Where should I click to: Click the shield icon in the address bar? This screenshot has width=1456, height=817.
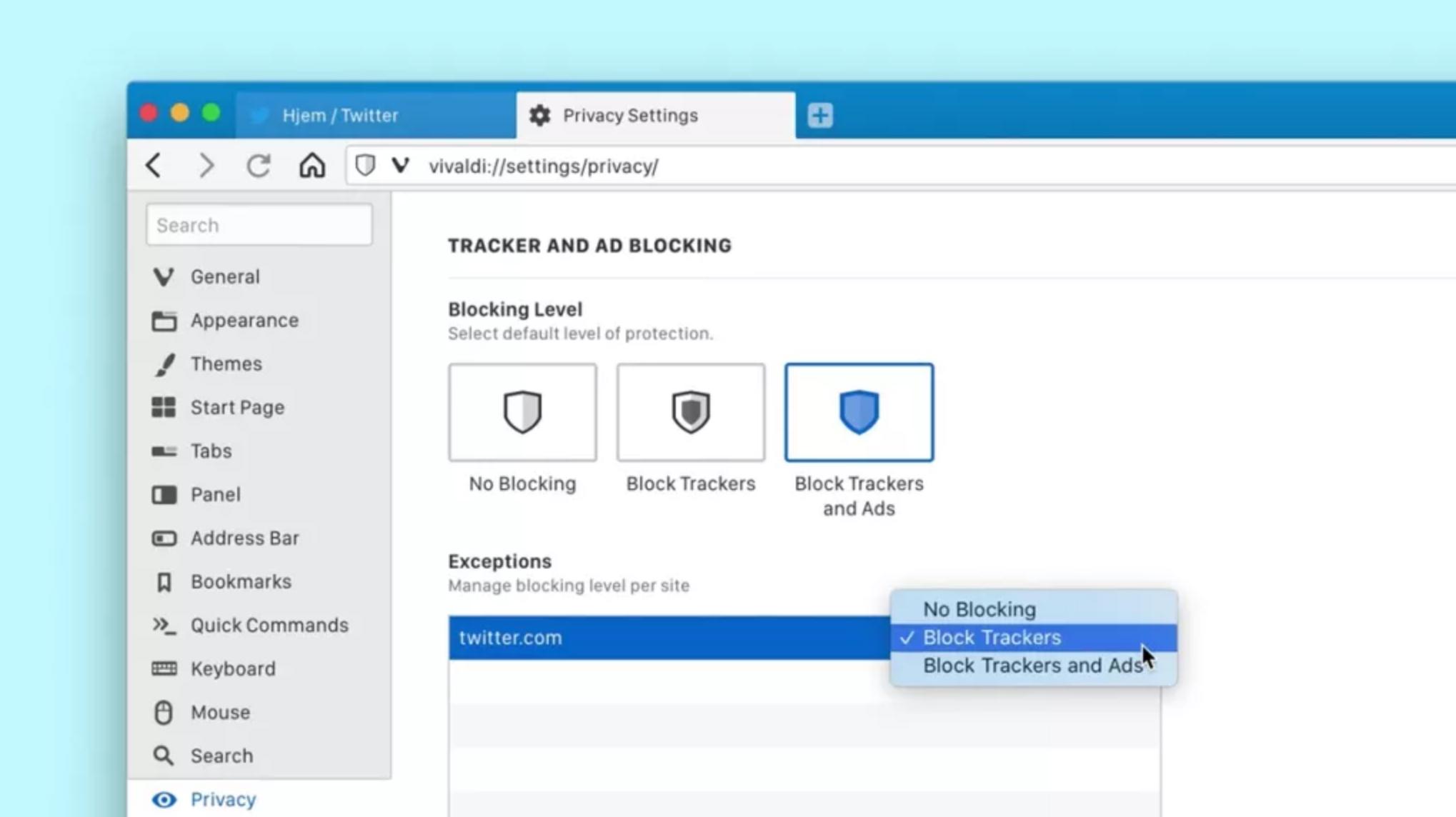pos(364,165)
